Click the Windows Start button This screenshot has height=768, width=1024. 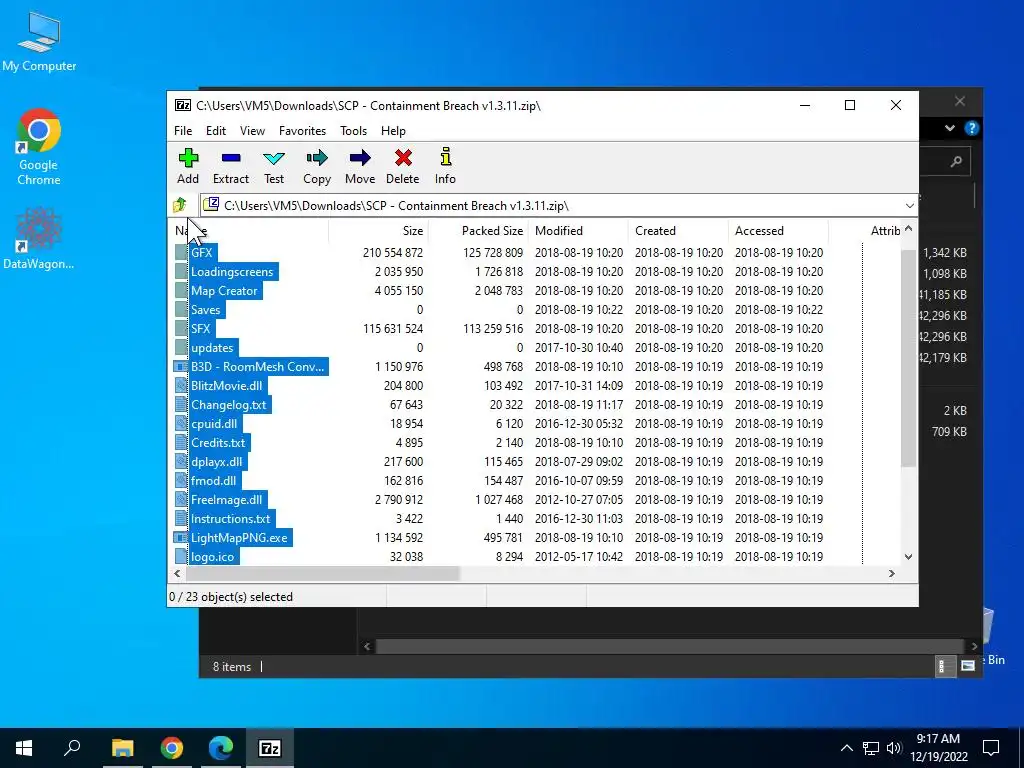pos(24,748)
